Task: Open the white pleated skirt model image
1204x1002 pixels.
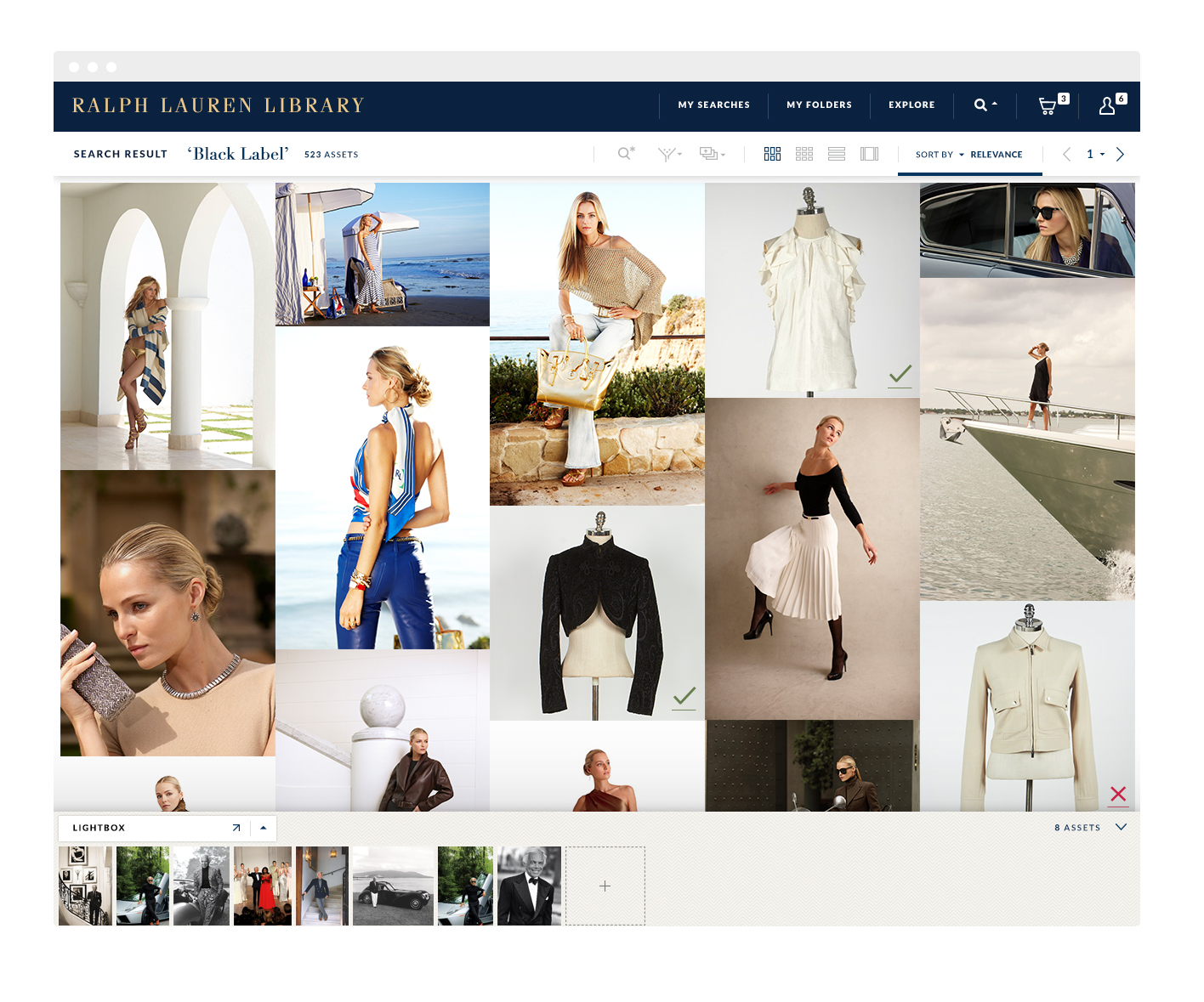Action: 812,559
